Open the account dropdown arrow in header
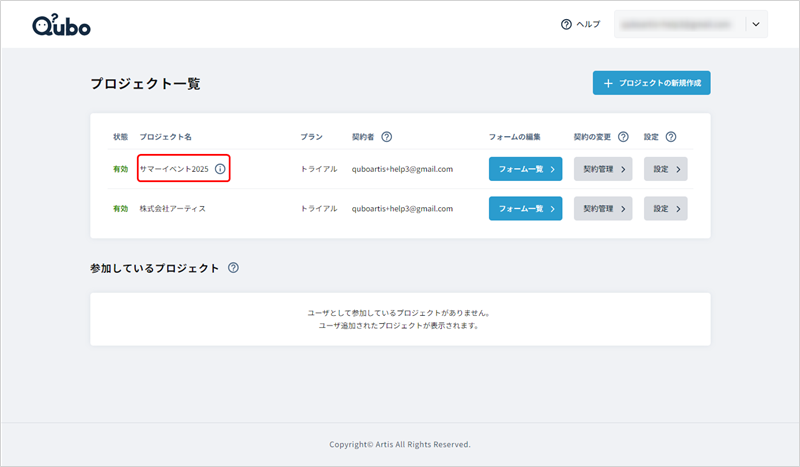800x467 pixels. tap(755, 25)
